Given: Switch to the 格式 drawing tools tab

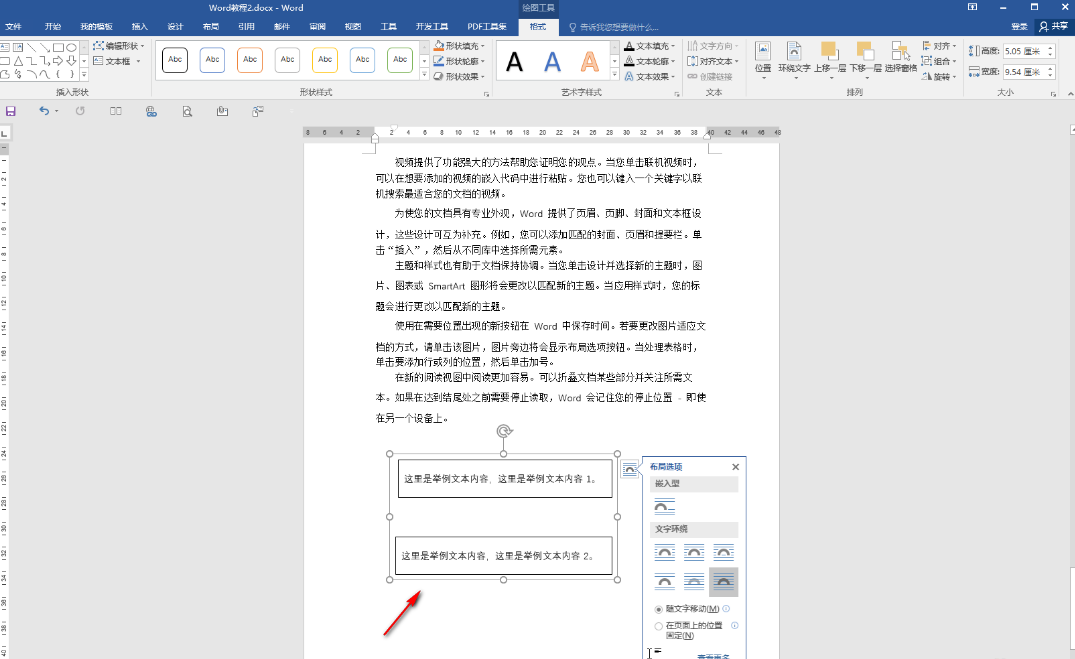Looking at the screenshot, I should [x=537, y=26].
